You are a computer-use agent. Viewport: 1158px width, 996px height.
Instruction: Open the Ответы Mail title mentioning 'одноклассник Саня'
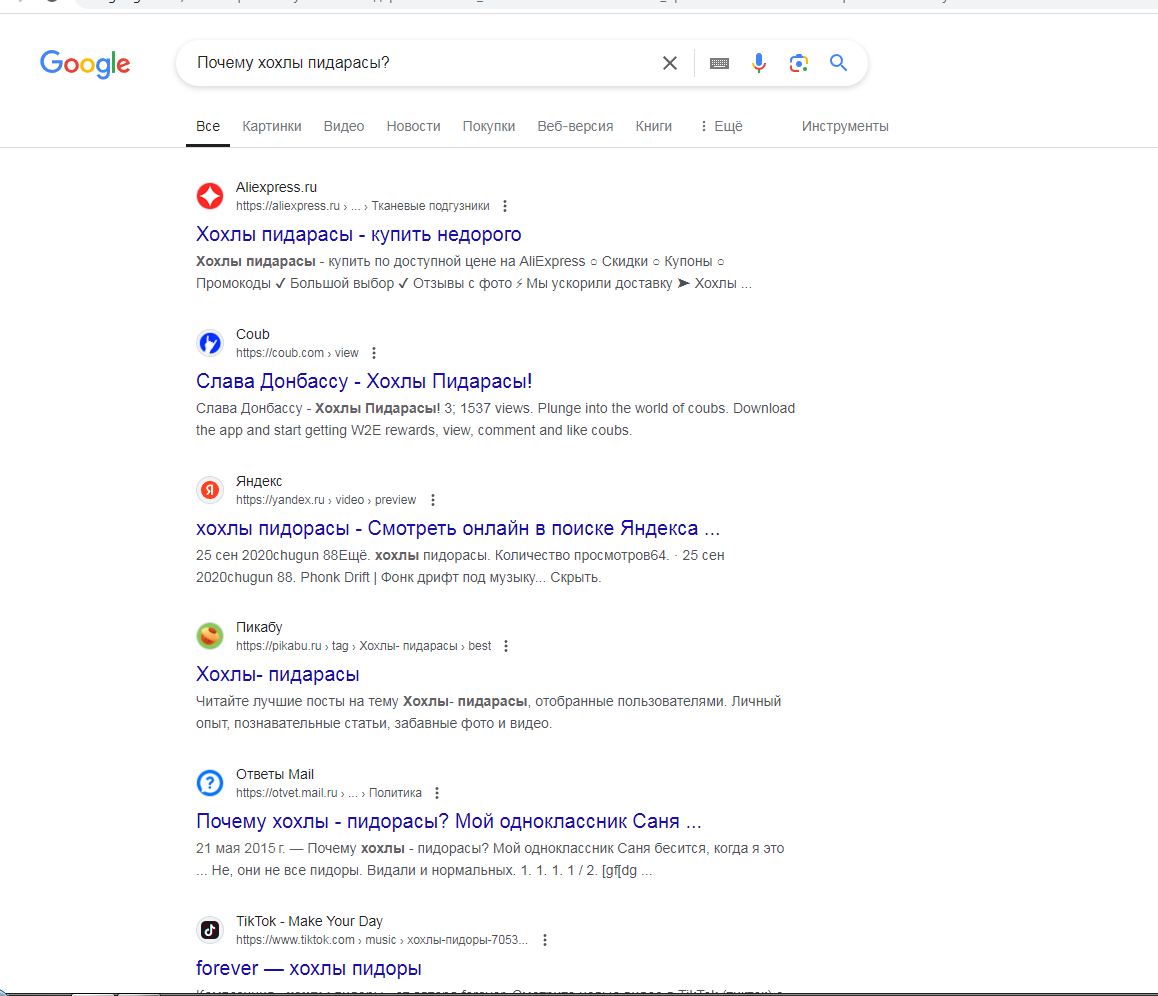click(x=449, y=822)
